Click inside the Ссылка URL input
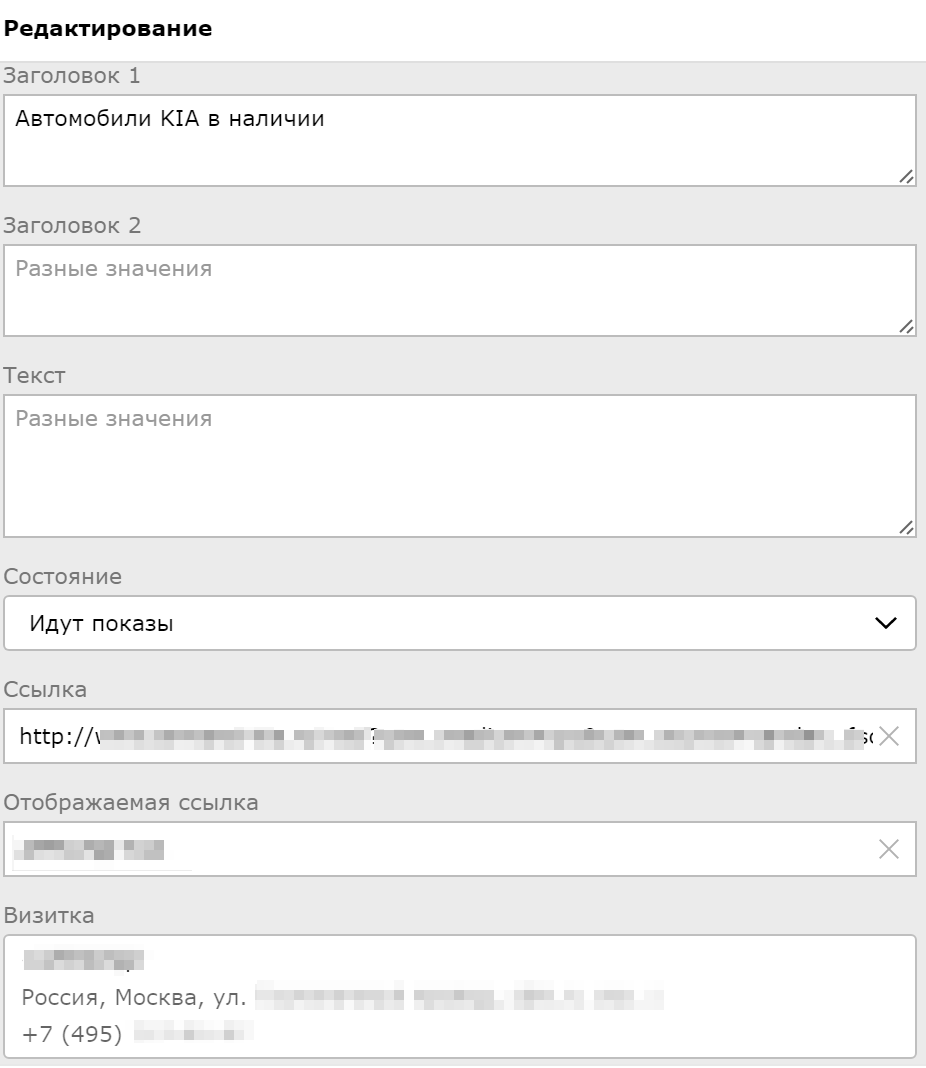The width and height of the screenshot is (926, 1068). (440, 737)
